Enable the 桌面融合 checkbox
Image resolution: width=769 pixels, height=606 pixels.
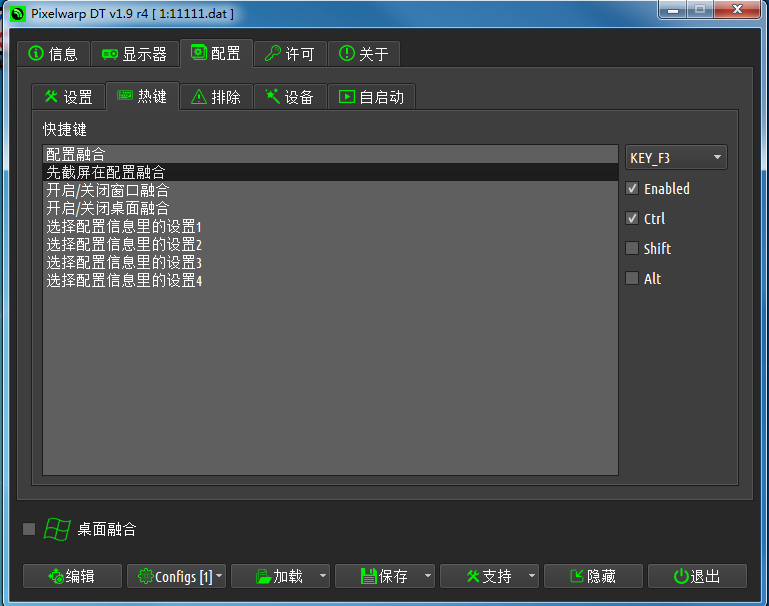pyautogui.click(x=29, y=529)
